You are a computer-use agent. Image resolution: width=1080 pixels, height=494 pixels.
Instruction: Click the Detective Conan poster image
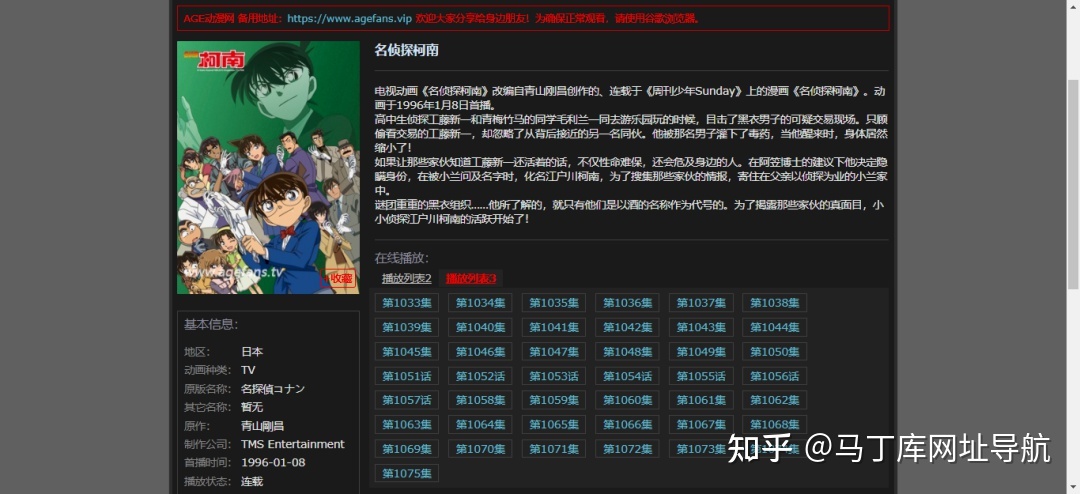[268, 167]
